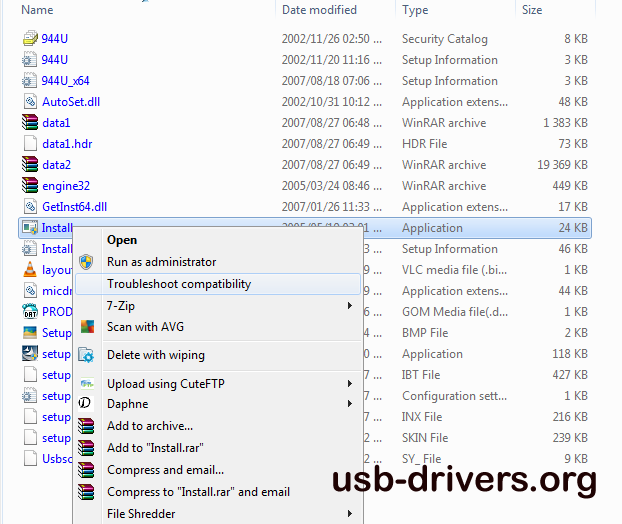Click the VLC media file type entry
Viewport: 622px width, 524px height.
click(455, 270)
